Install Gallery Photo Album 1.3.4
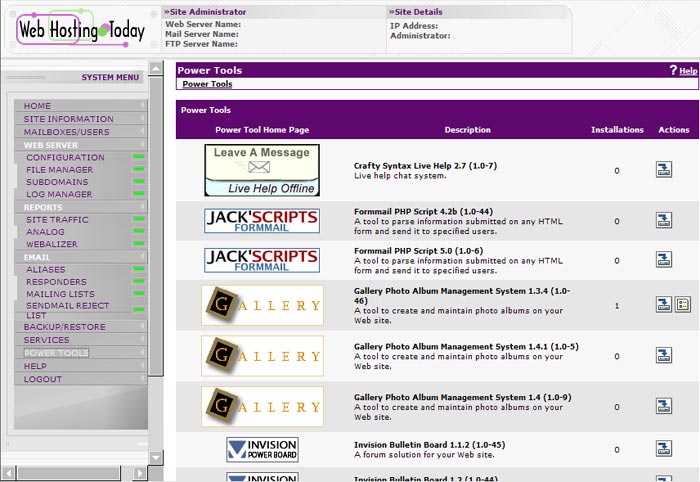The image size is (700, 482). click(x=664, y=305)
